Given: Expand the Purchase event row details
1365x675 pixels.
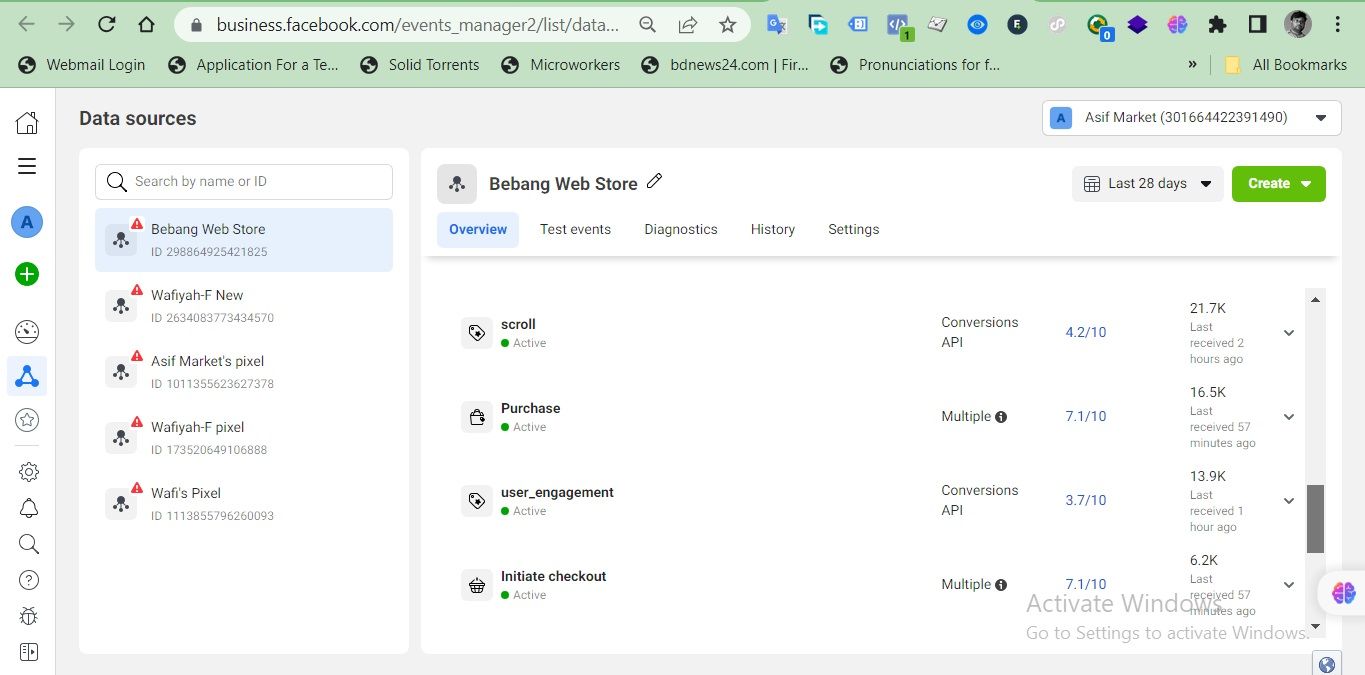Looking at the screenshot, I should pos(1289,417).
